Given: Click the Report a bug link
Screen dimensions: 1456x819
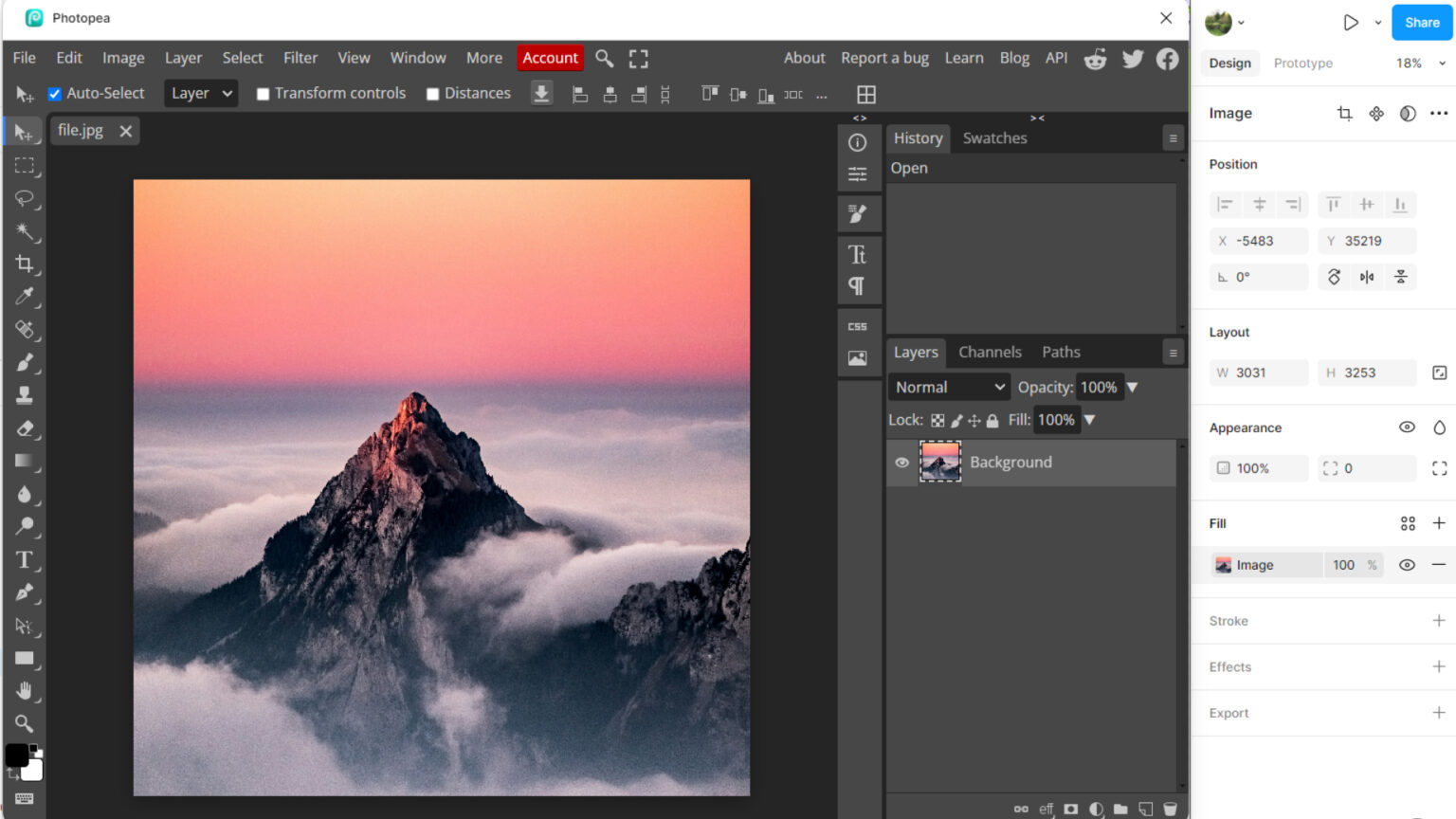Looking at the screenshot, I should click(884, 58).
